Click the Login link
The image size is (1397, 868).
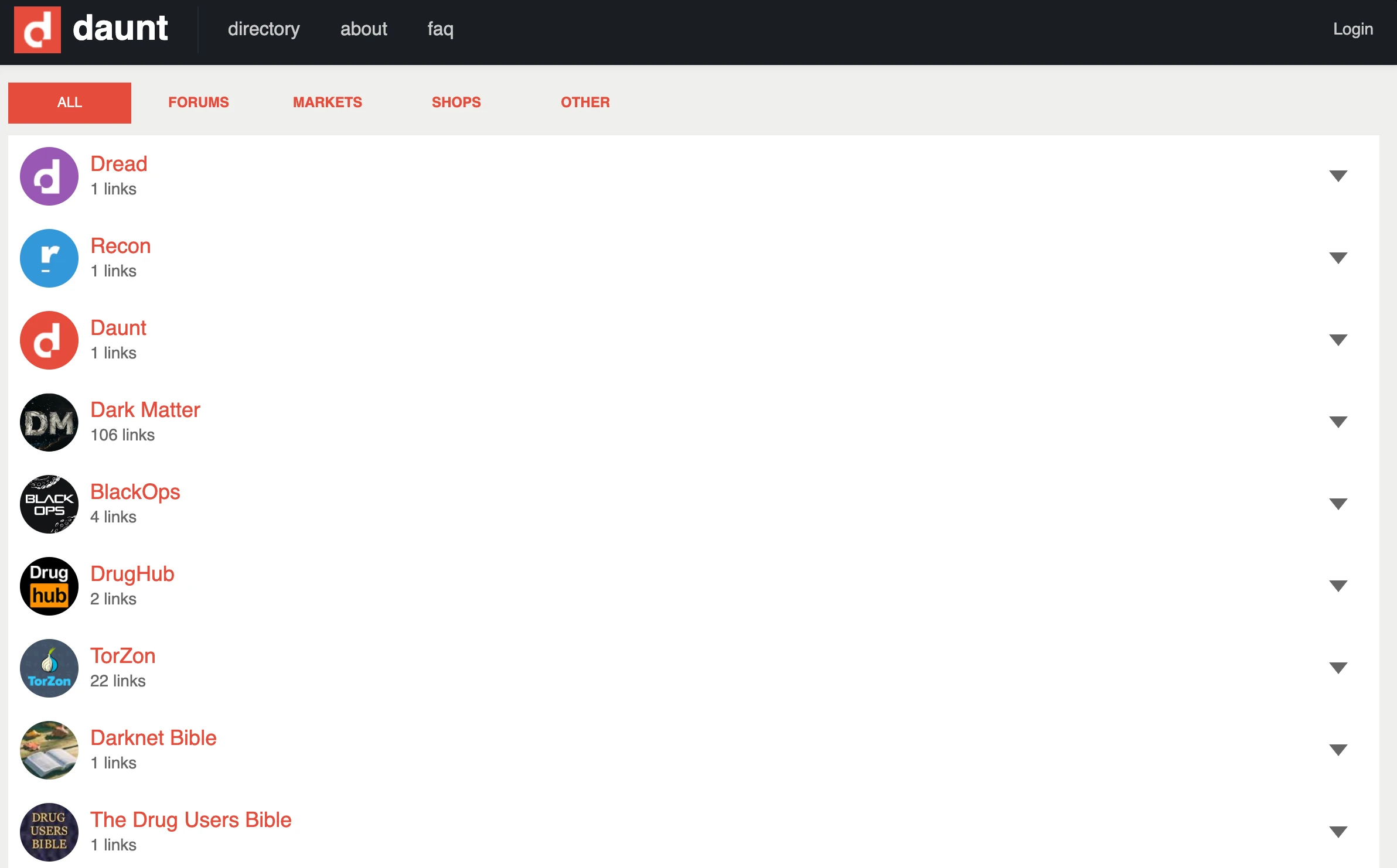1352,29
